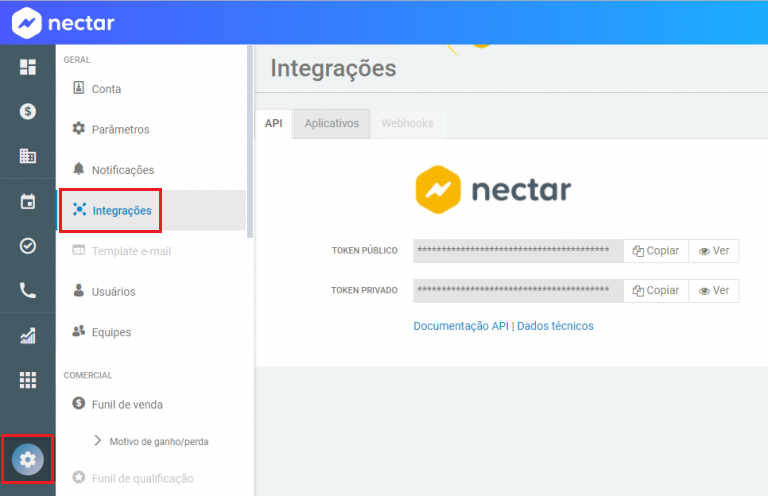Click the settings menu vertical scrollbar

click(x=250, y=142)
